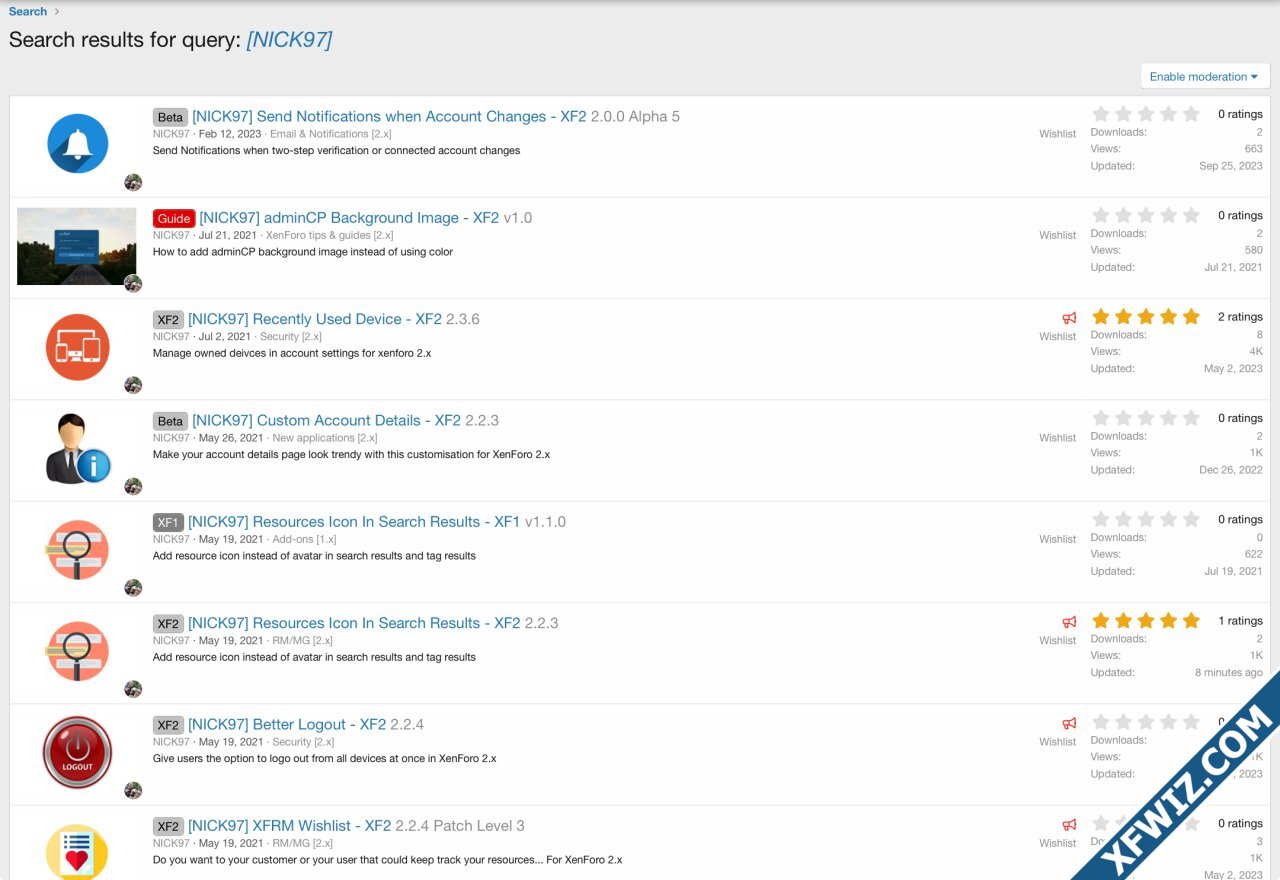Click the gold rating stars for Recently Used Device

coord(1145,317)
